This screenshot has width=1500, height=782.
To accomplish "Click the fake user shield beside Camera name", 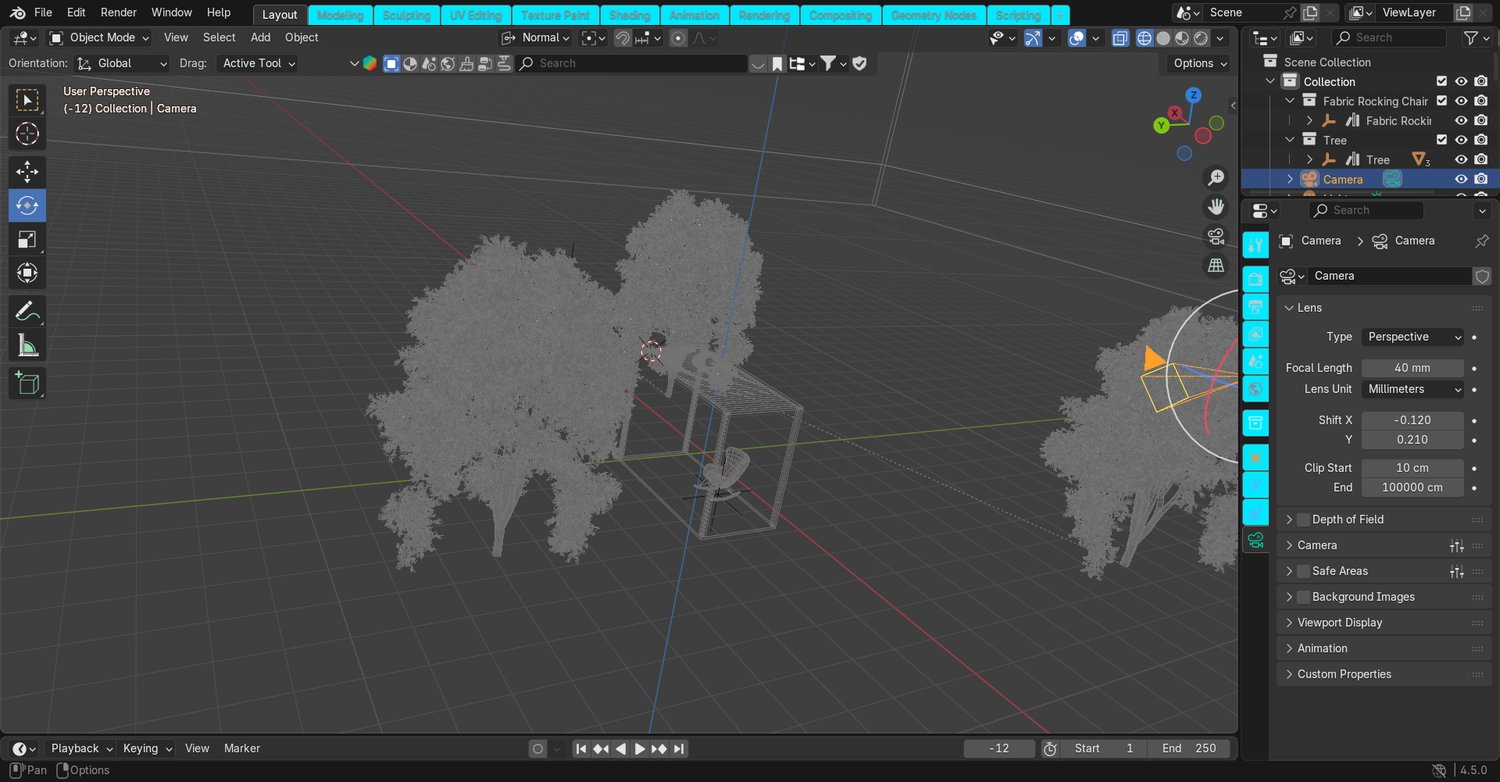I will pos(1482,276).
